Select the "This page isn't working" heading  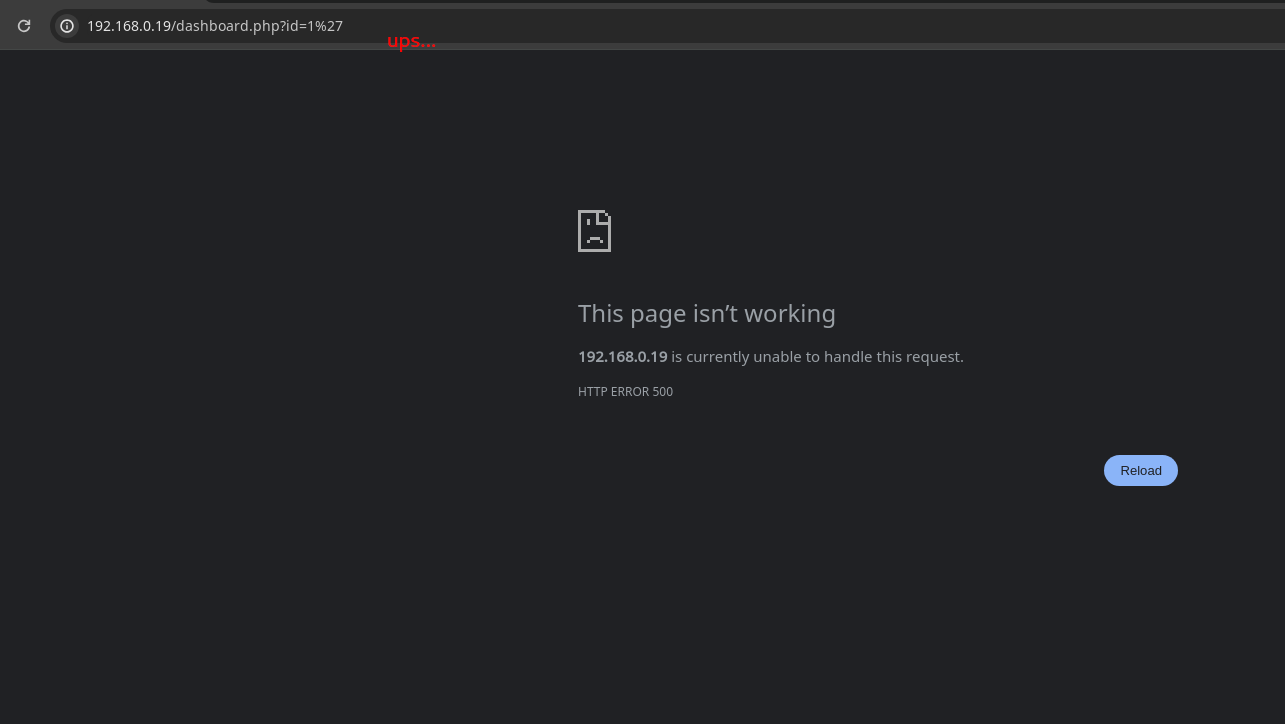click(x=707, y=314)
